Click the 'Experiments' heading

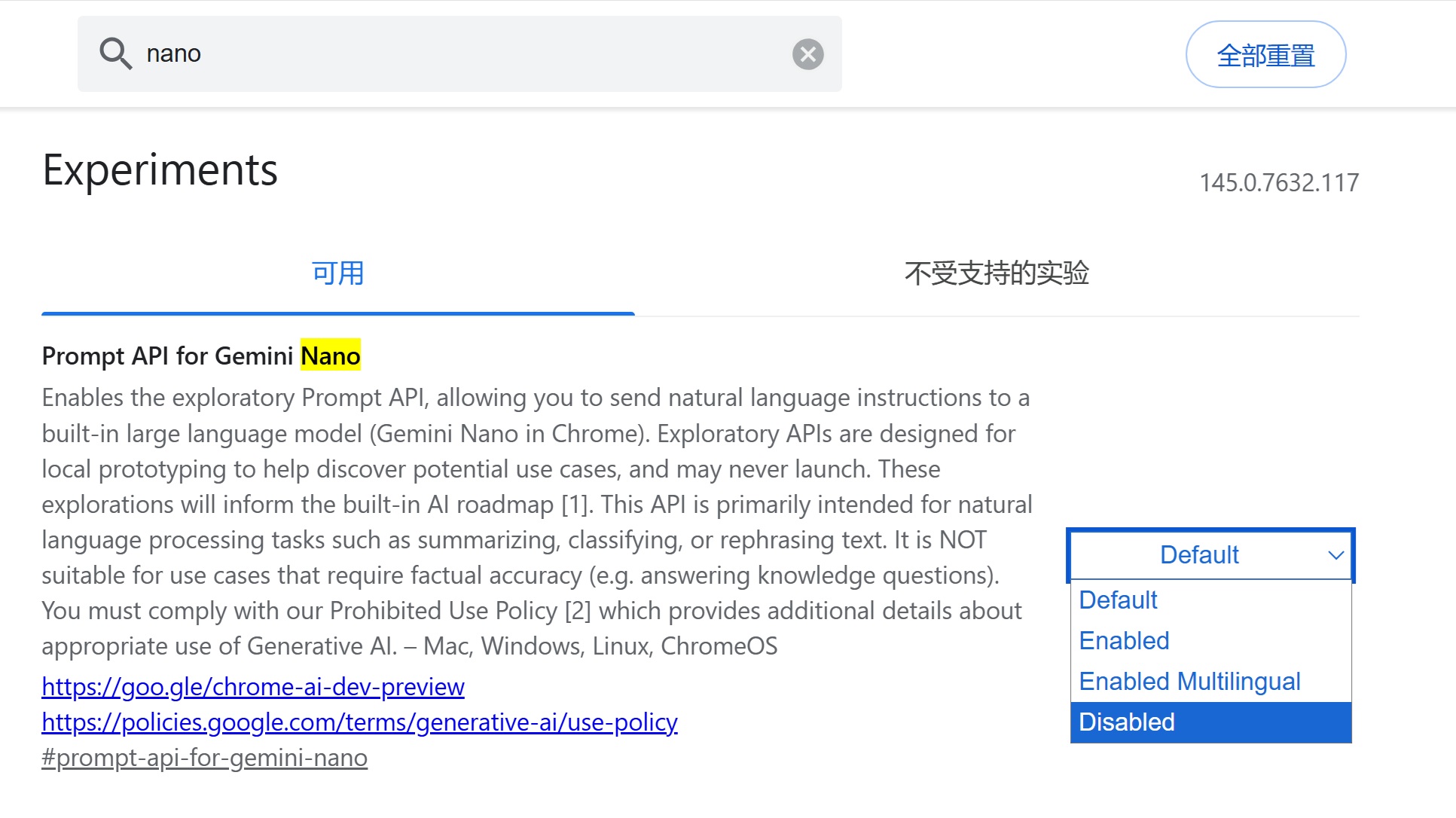pos(160,170)
